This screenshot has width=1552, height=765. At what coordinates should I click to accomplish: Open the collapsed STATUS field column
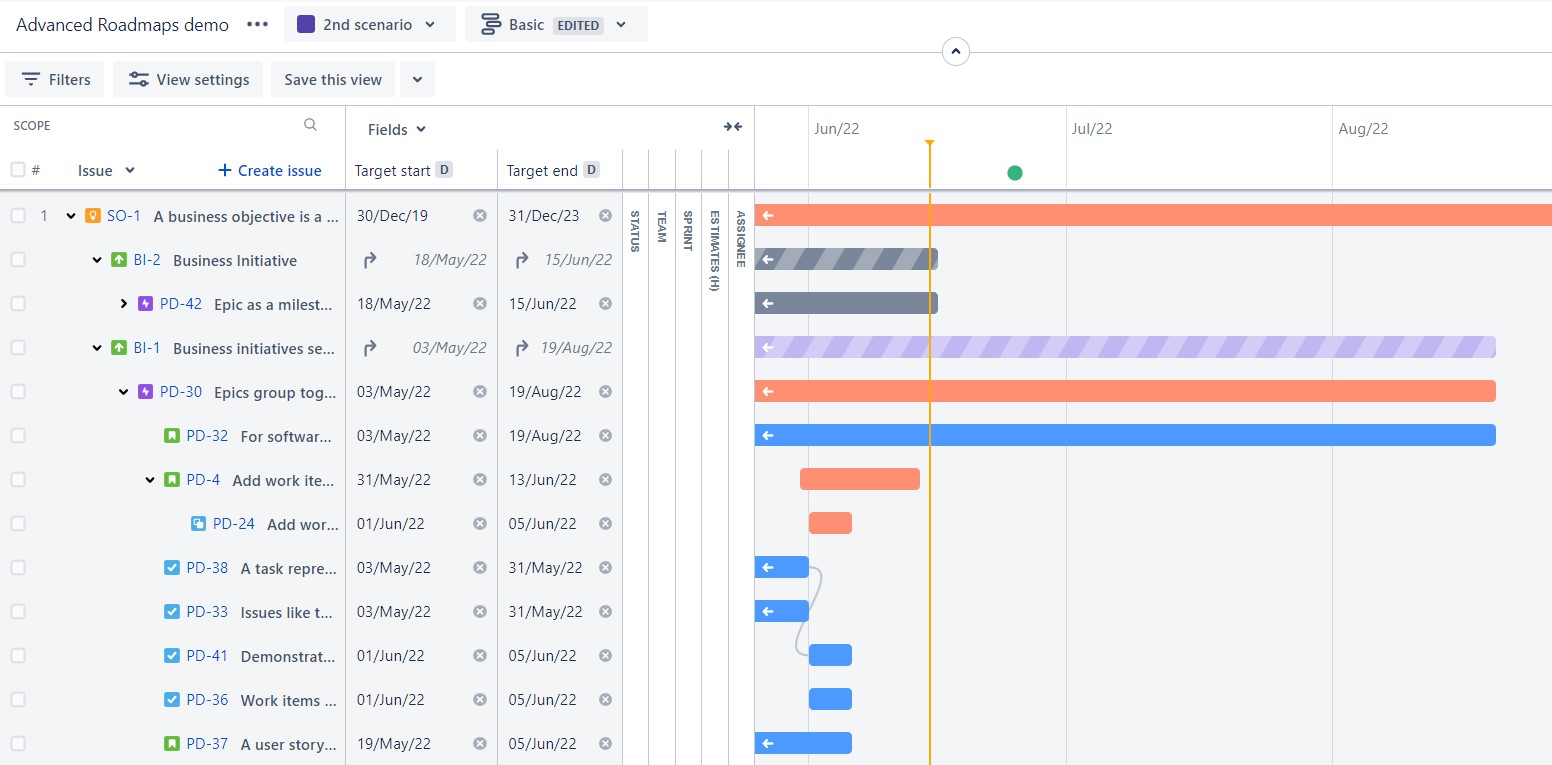click(x=635, y=231)
